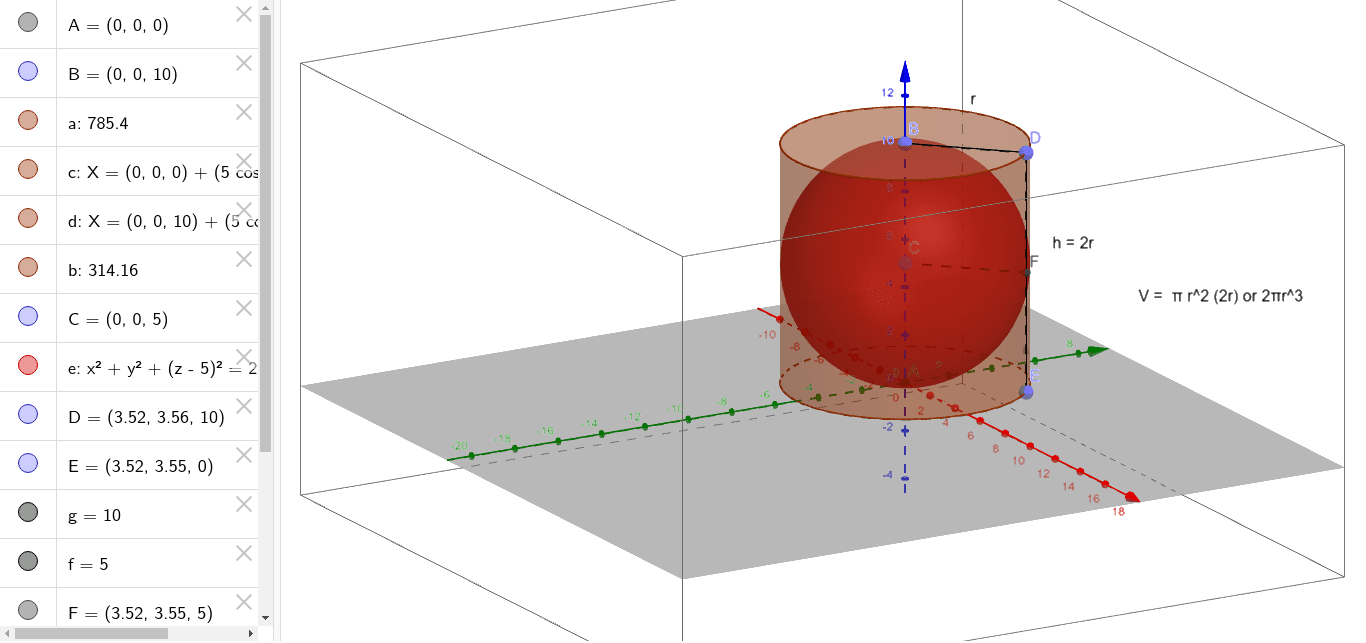Image resolution: width=1366 pixels, height=643 pixels.
Task: Delete point F with its X icon
Action: pos(243,602)
